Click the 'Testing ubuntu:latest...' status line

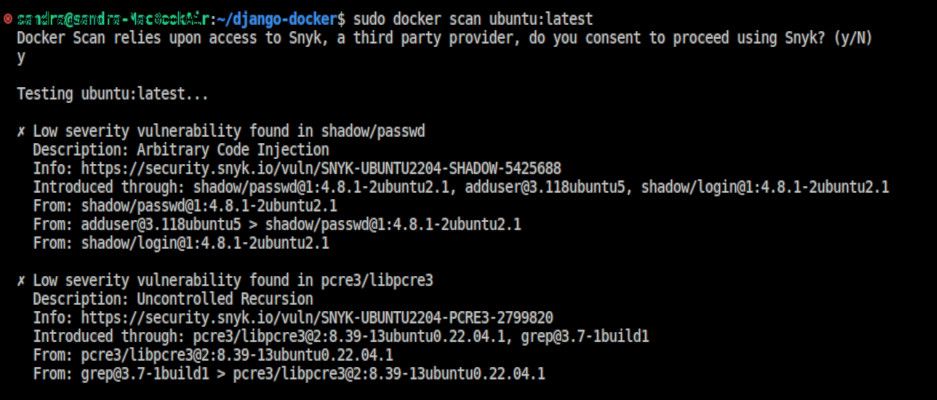pos(113,94)
